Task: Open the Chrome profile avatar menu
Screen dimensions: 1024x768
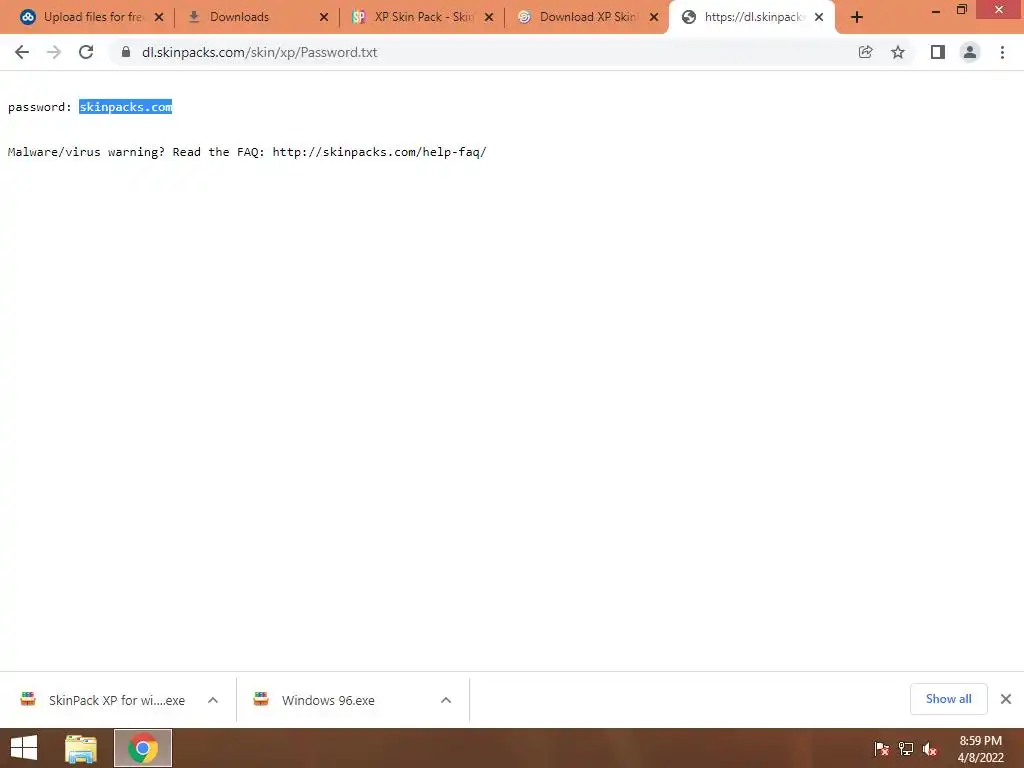Action: click(970, 52)
